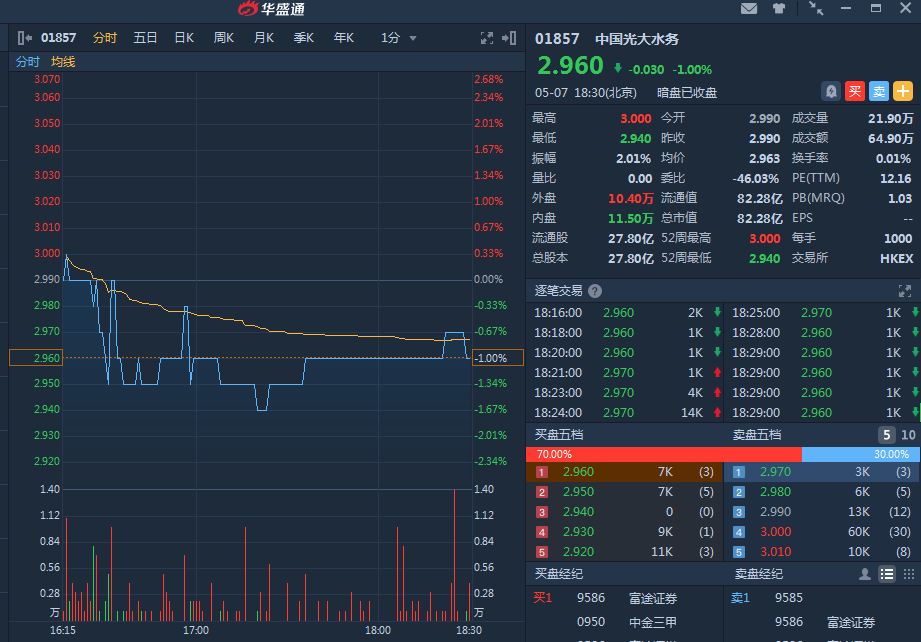Switch to 年K chart

(x=344, y=38)
